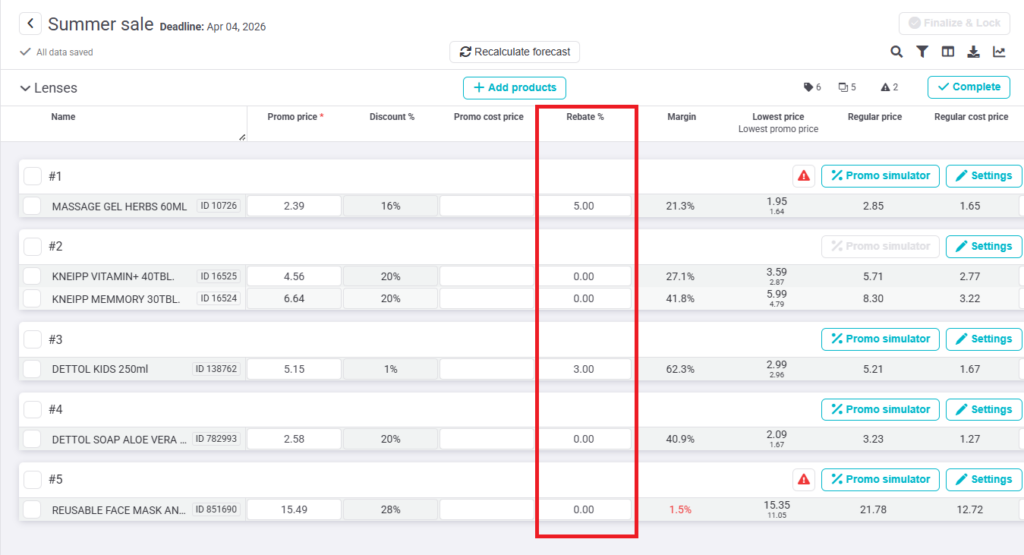This screenshot has width=1024, height=555.
Task: Click the Margin column header
Action: tap(681, 117)
